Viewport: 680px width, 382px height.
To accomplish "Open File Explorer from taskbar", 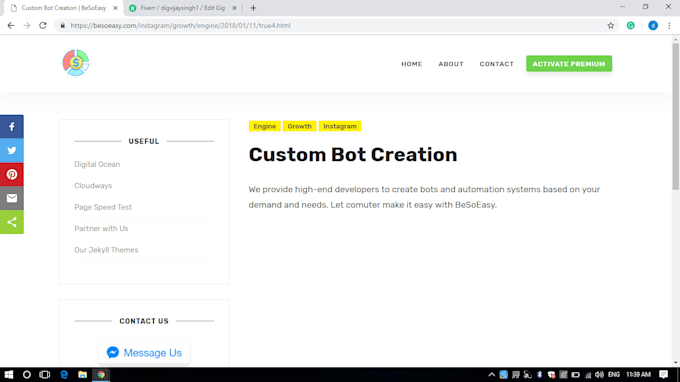I will click(x=82, y=375).
